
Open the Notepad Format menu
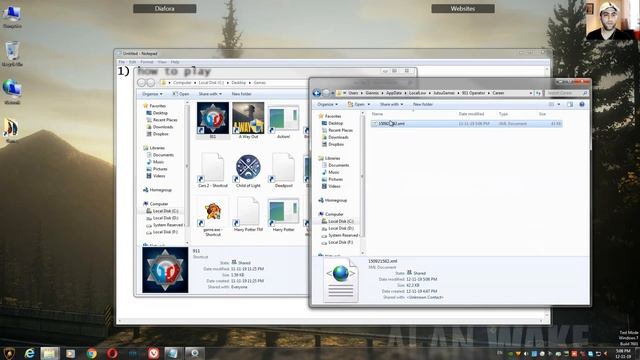tap(147, 62)
